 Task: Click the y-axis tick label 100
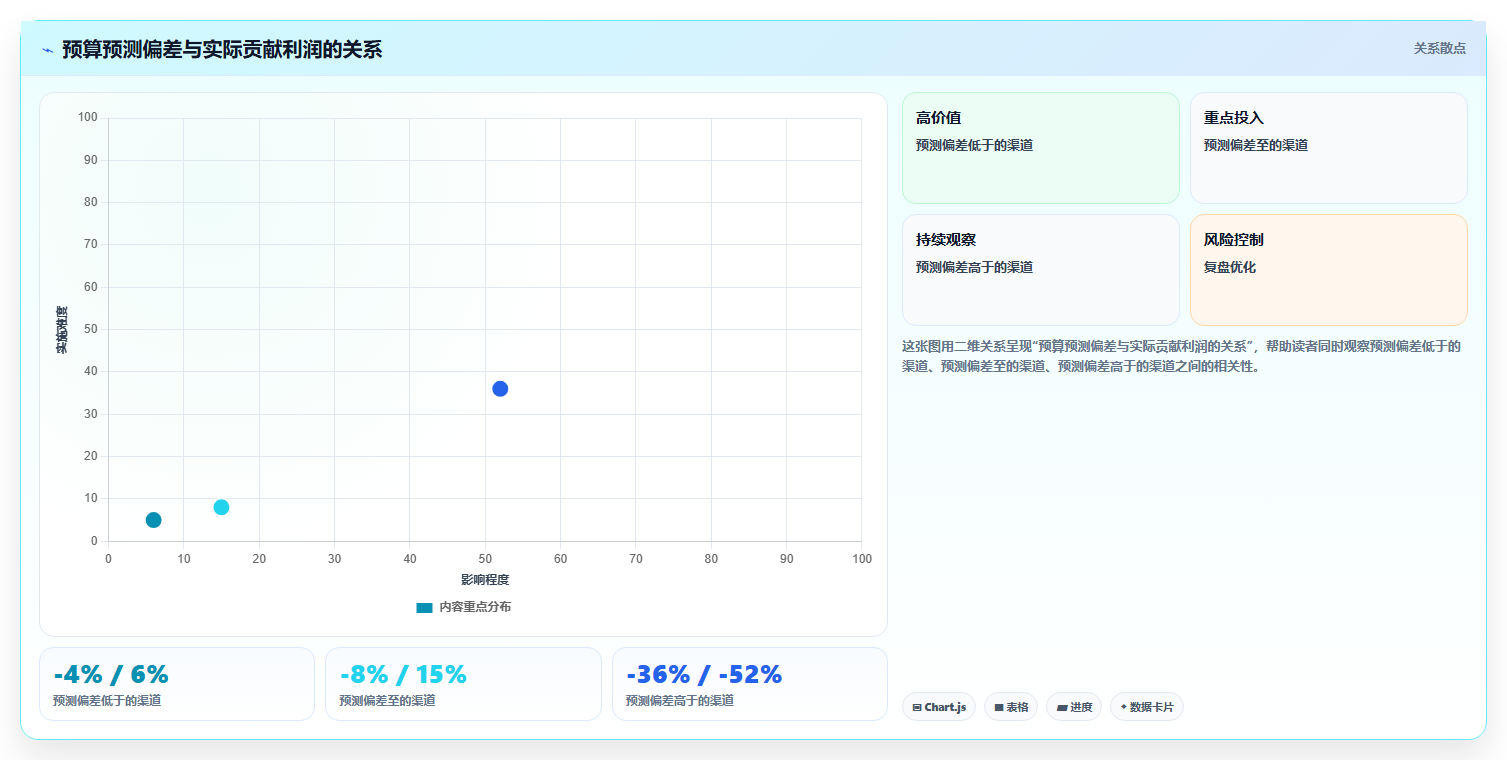(x=88, y=118)
